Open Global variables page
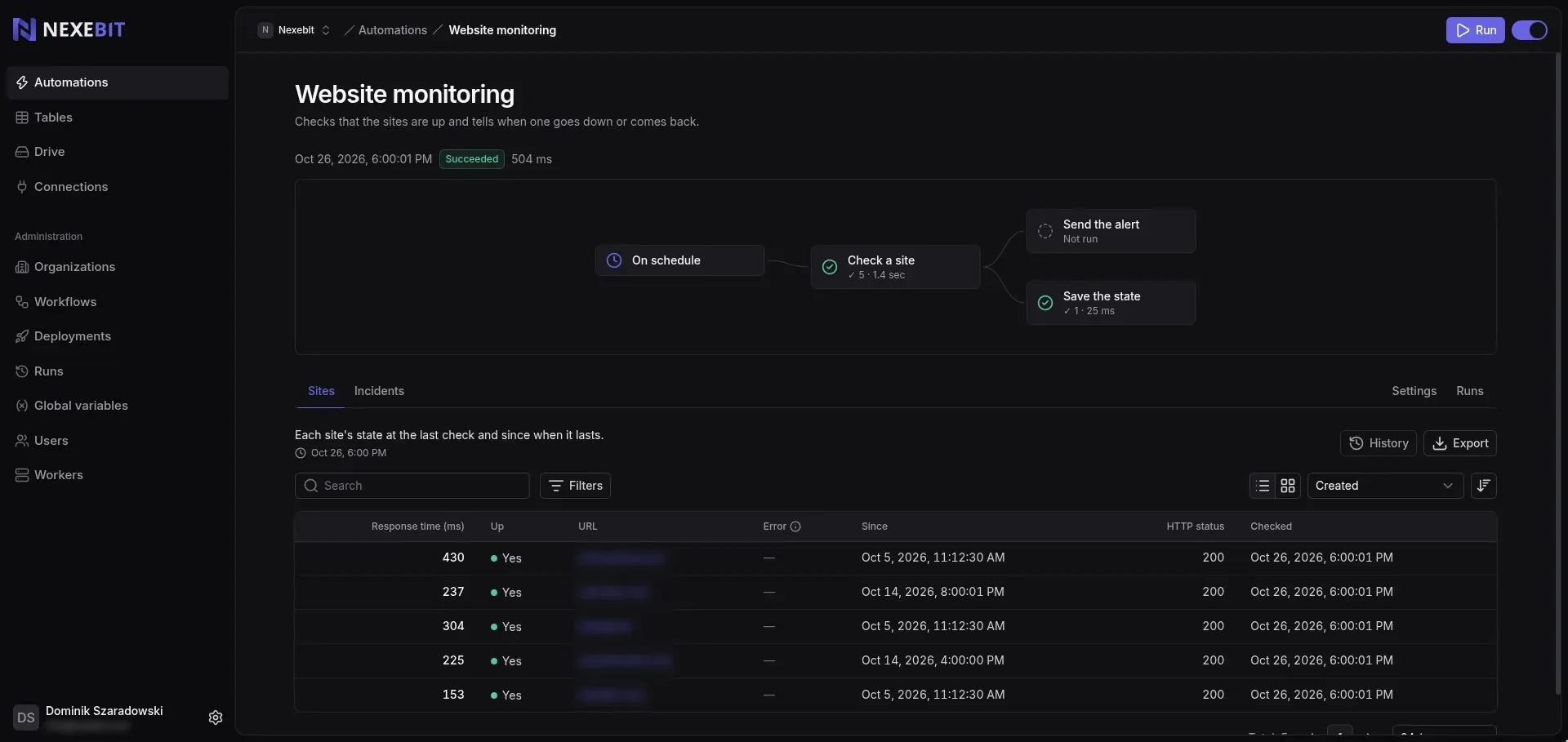Viewport: 1568px width, 742px height. [x=117, y=406]
